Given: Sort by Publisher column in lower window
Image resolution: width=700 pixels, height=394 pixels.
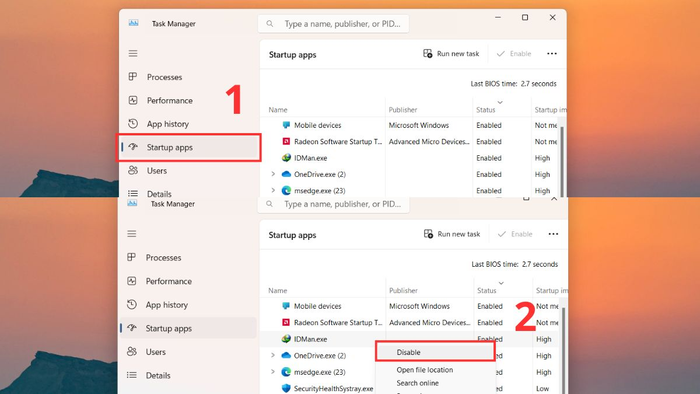Looking at the screenshot, I should (403, 290).
